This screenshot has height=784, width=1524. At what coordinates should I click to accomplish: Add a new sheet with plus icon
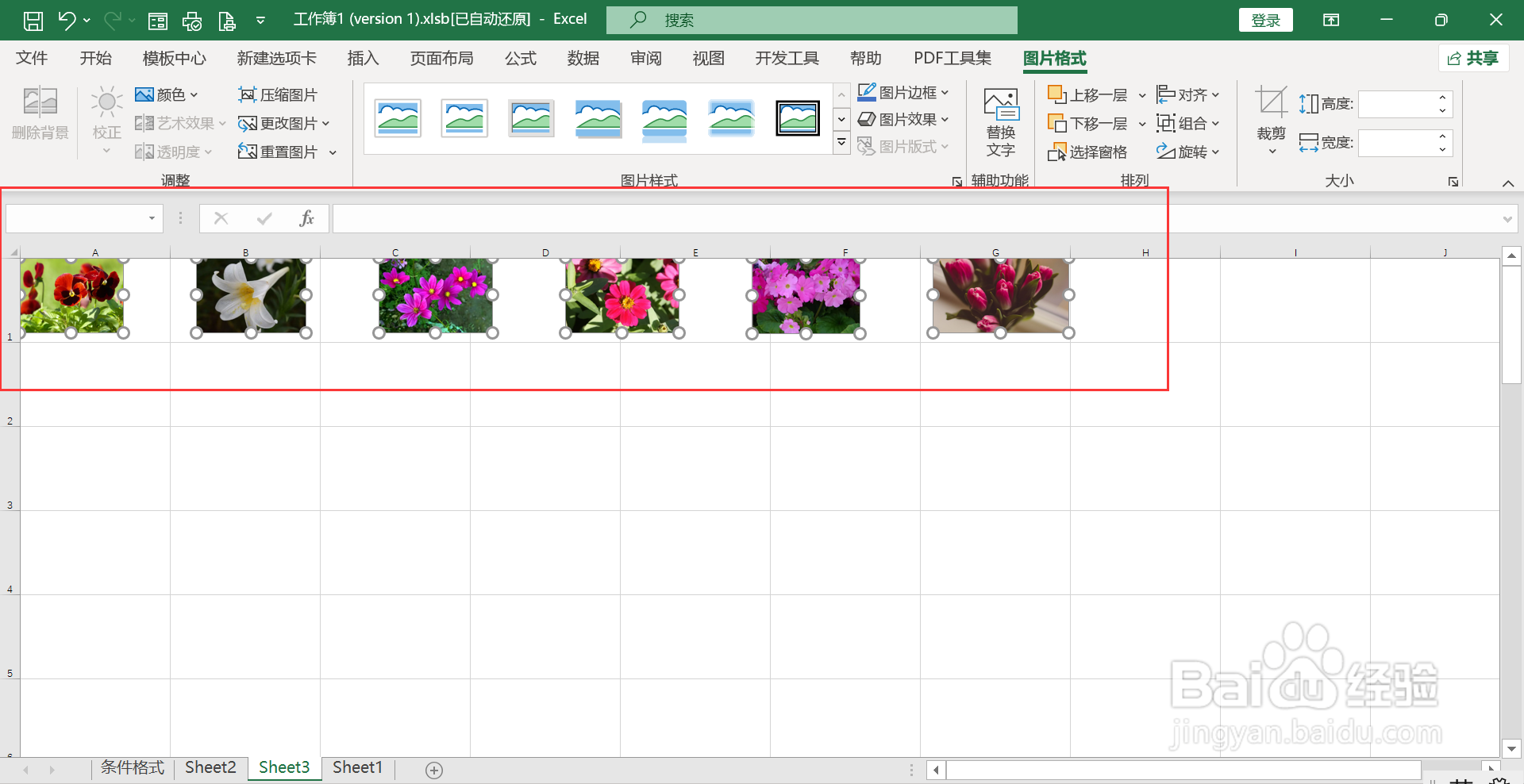[434, 770]
